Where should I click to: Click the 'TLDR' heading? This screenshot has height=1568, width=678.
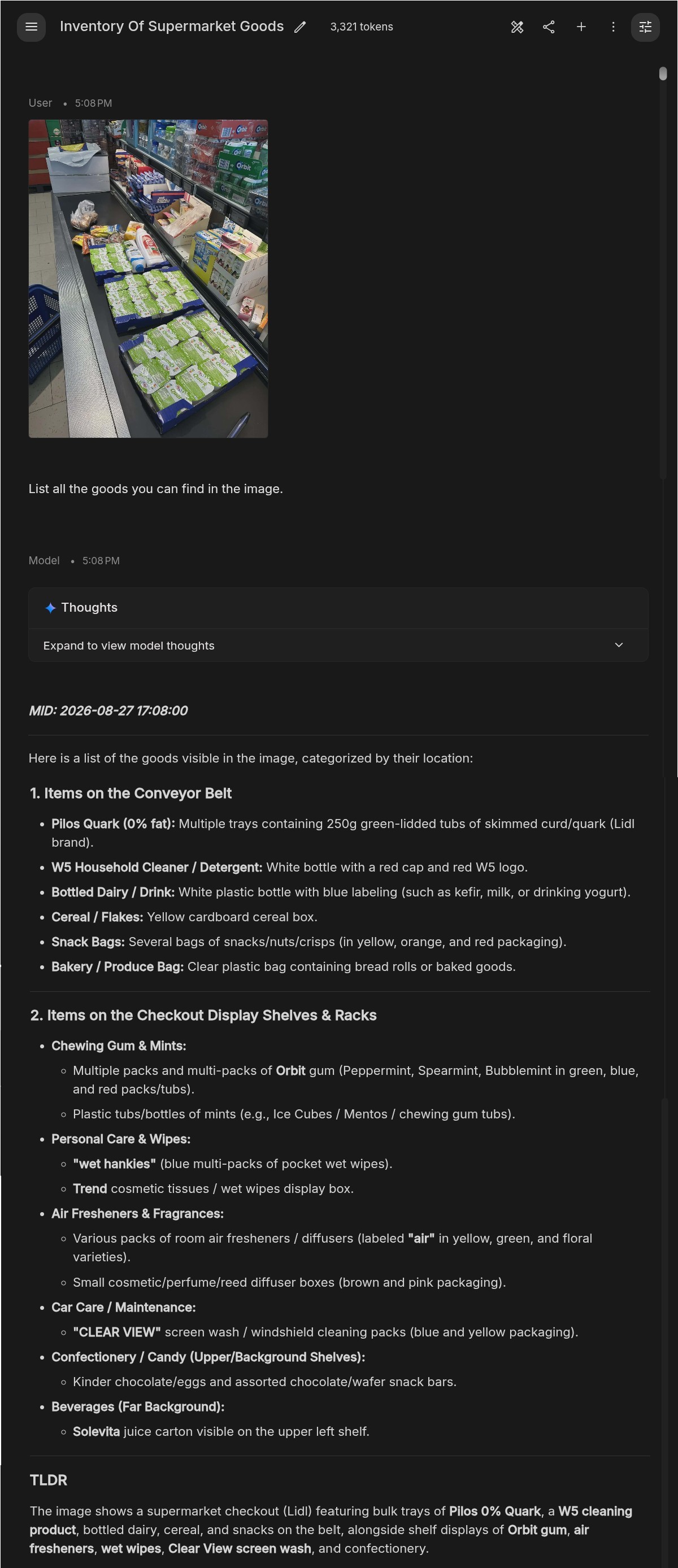pyautogui.click(x=49, y=1480)
